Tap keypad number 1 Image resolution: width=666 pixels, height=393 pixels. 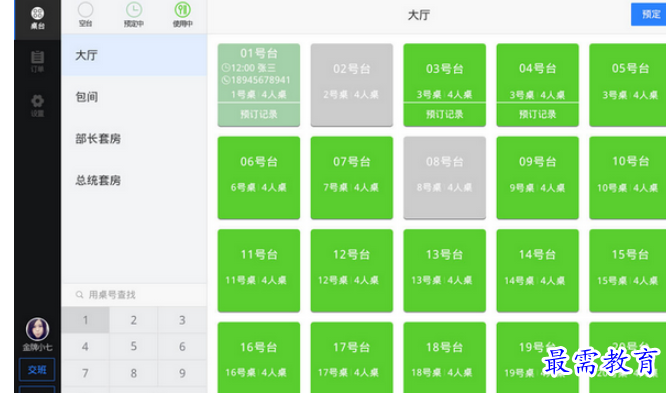[x=85, y=320]
